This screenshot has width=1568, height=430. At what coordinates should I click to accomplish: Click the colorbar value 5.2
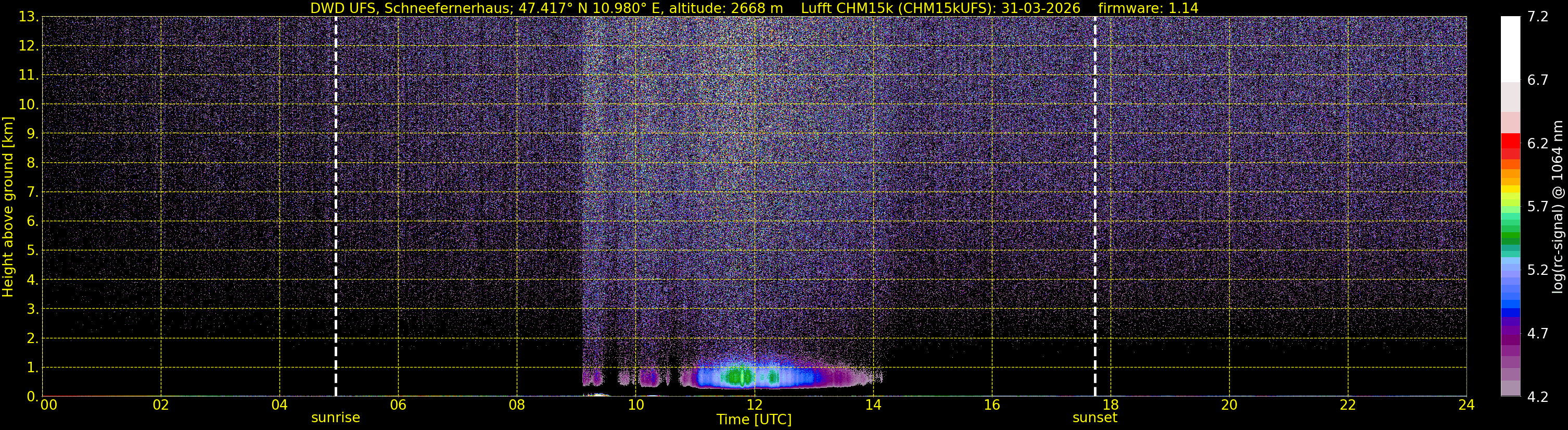point(1538,270)
